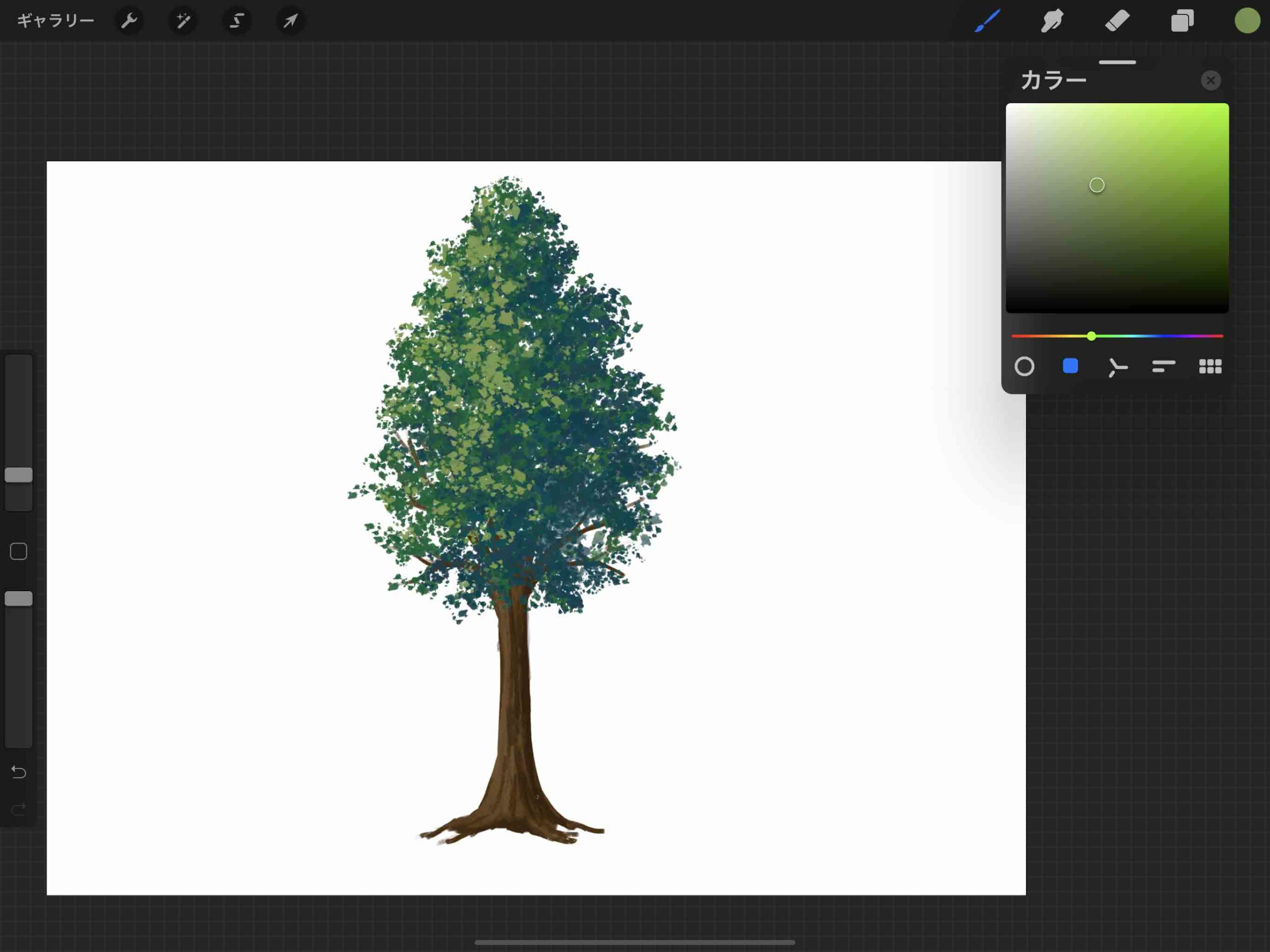Undo last drawing action
Image resolution: width=1270 pixels, height=952 pixels.
tap(18, 771)
